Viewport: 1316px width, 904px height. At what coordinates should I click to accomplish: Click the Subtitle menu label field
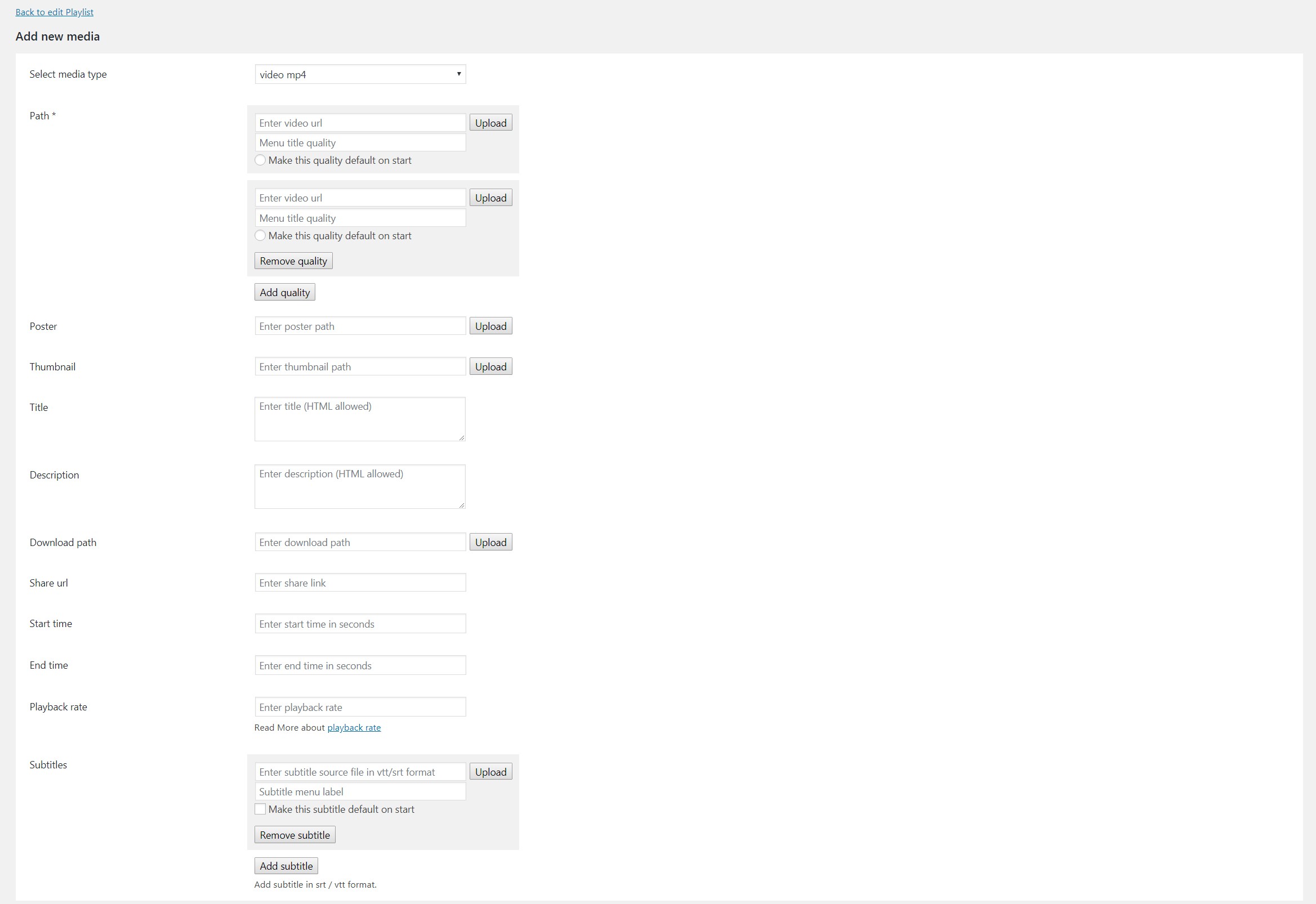click(x=360, y=792)
